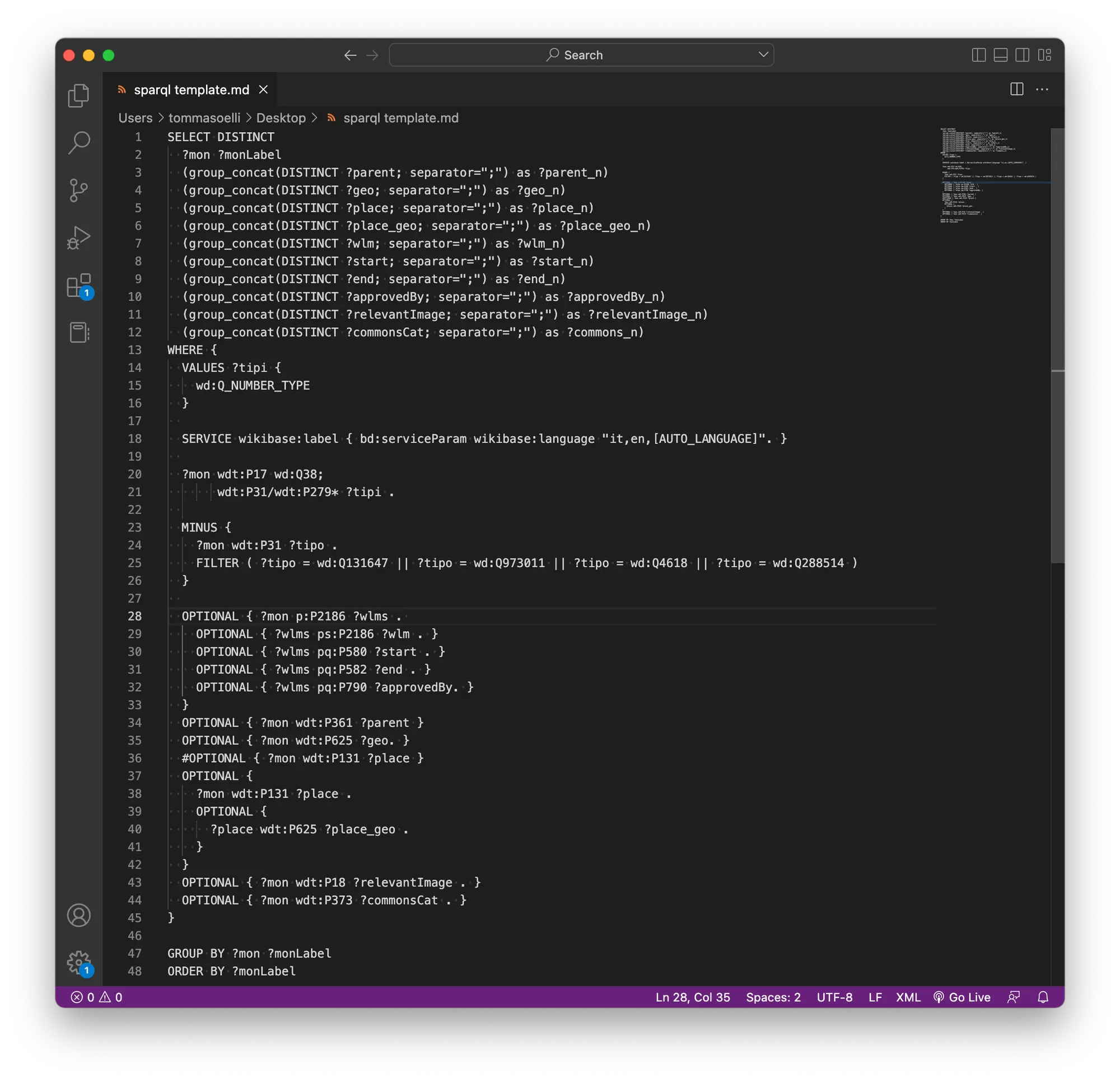Click Ln 28, Col 35 indicator
The image size is (1120, 1081).
(x=693, y=997)
